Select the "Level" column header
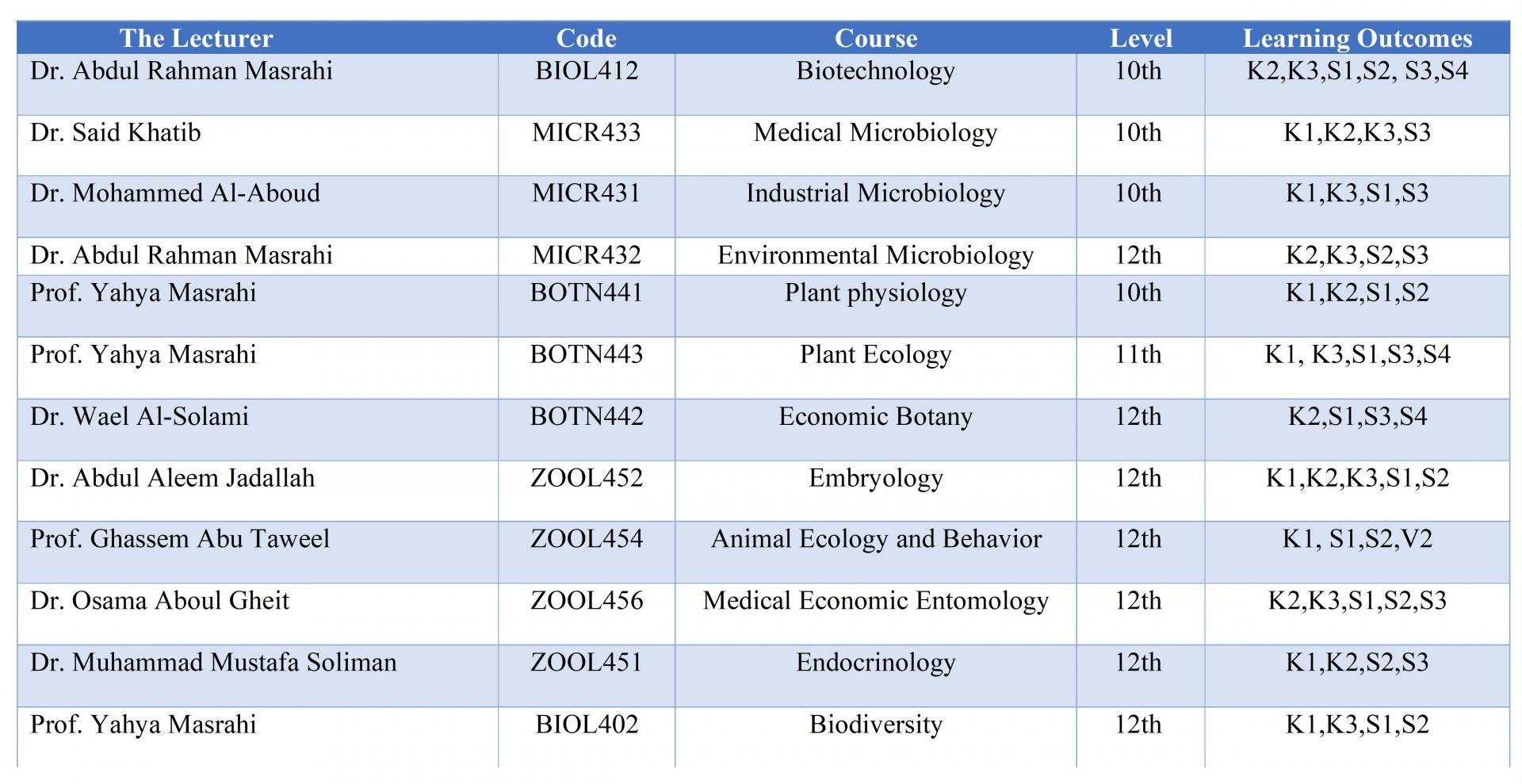The height and width of the screenshot is (784, 1522). pos(1140,38)
